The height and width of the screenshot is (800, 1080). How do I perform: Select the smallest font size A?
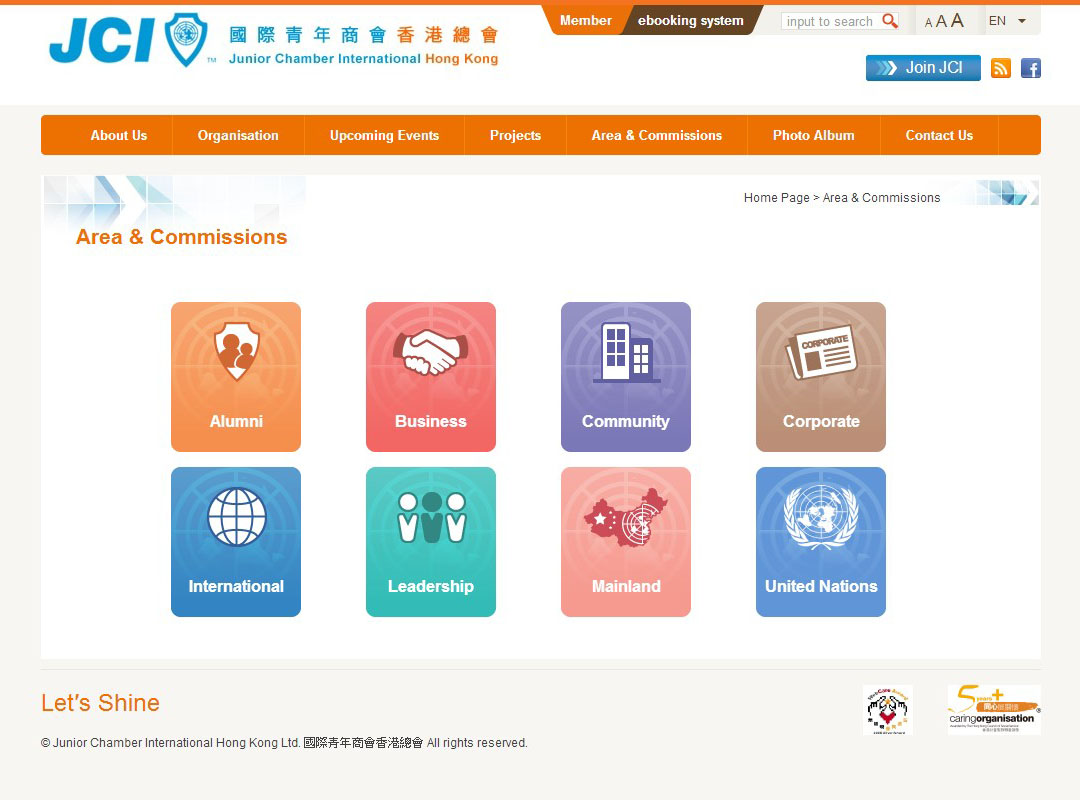(928, 23)
